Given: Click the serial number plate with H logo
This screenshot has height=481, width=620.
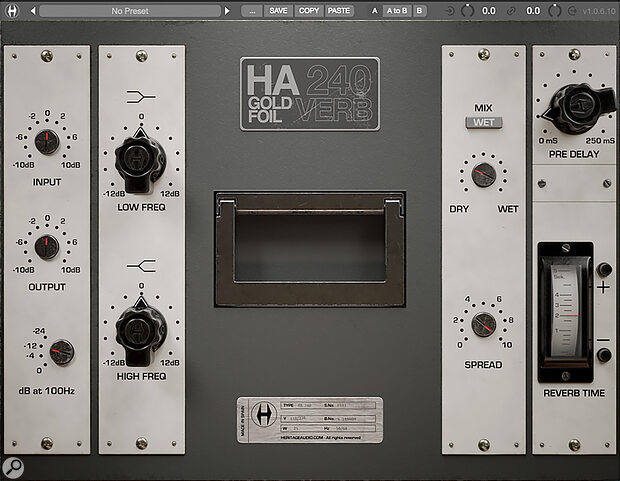Looking at the screenshot, I should pyautogui.click(x=310, y=420).
